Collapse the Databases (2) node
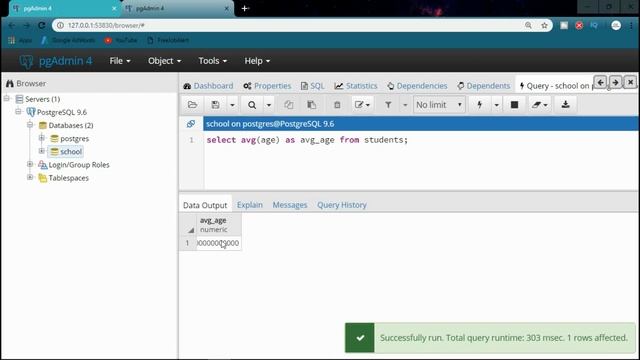 30,124
